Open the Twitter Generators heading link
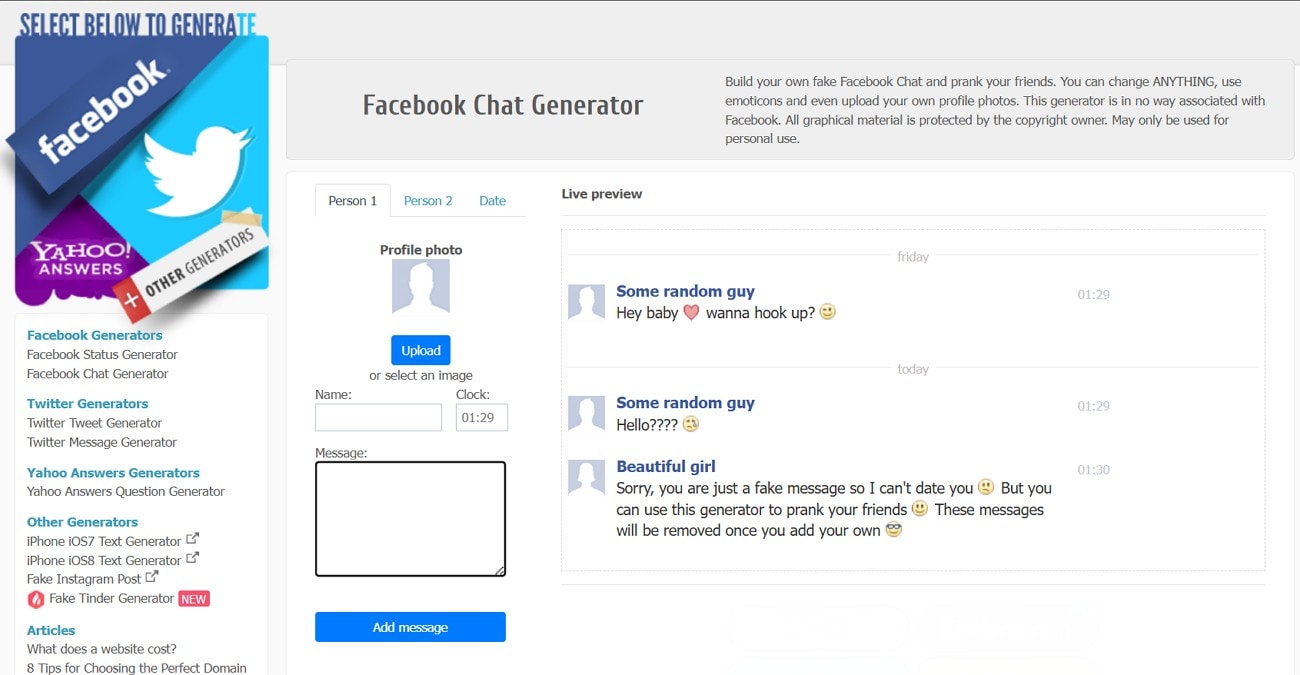This screenshot has width=1300, height=675. click(87, 403)
